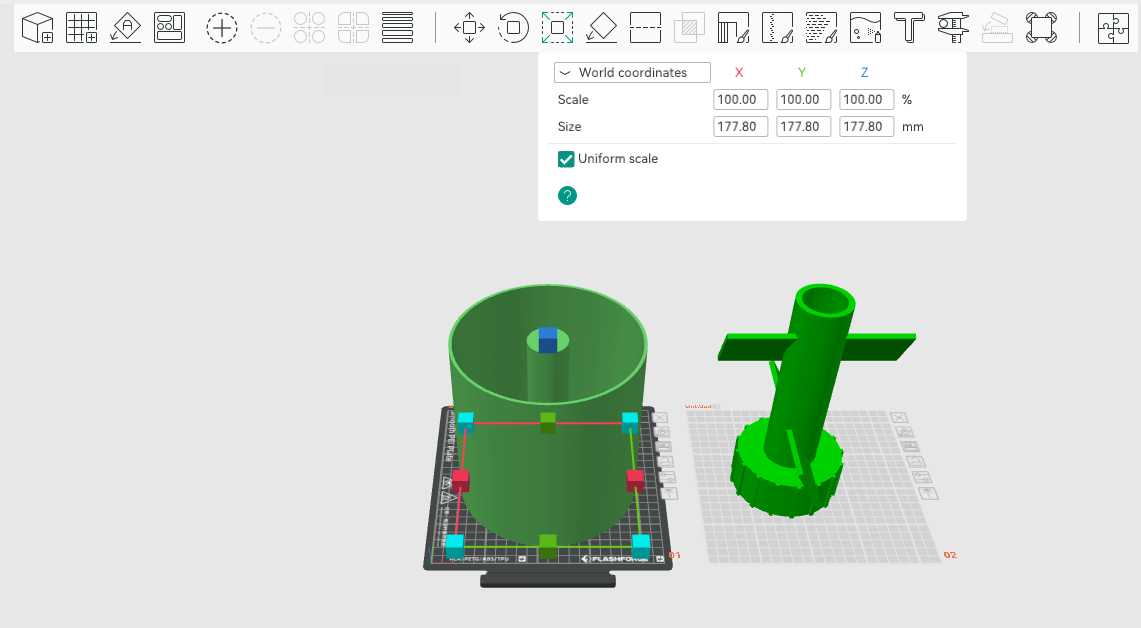
Task: Open the Seam painting tool
Action: click(777, 28)
